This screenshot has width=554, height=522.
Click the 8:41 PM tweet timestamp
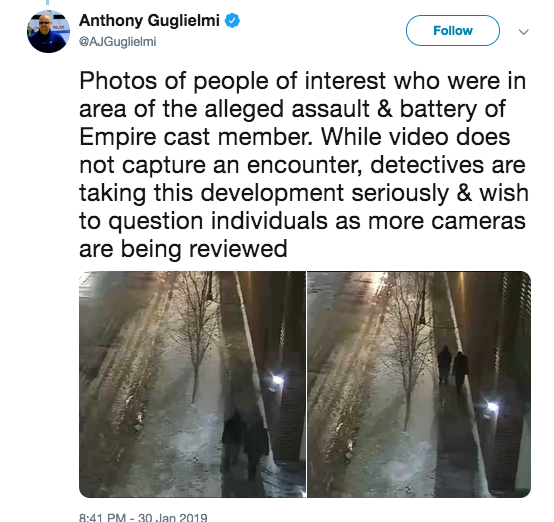coord(102,517)
